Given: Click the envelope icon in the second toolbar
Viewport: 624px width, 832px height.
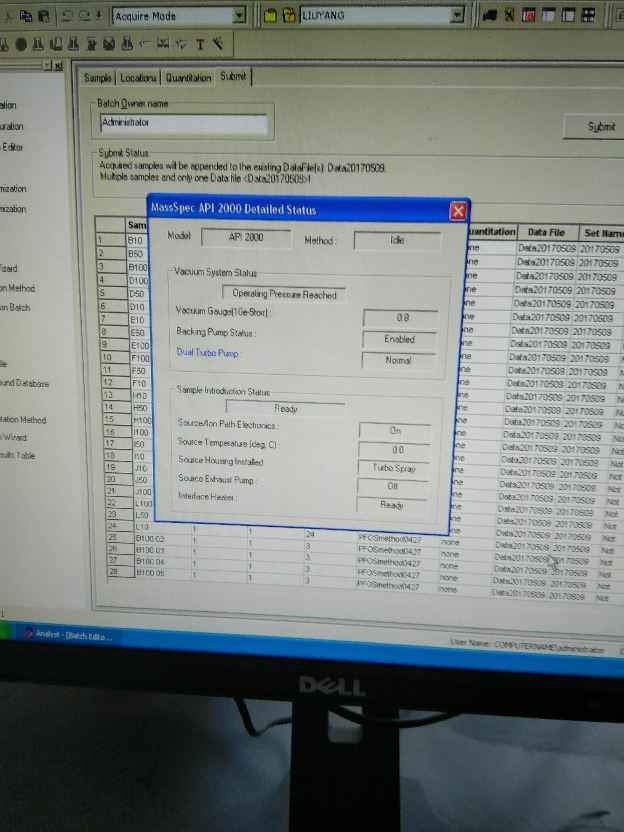Looking at the screenshot, I should click(x=109, y=45).
